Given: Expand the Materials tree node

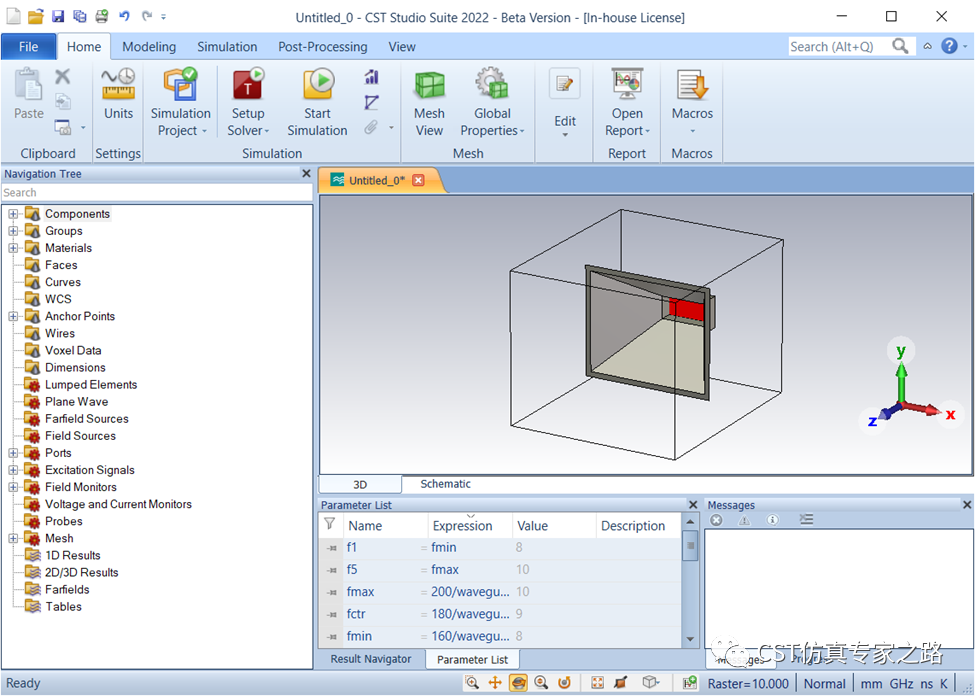Looking at the screenshot, I should point(13,248).
